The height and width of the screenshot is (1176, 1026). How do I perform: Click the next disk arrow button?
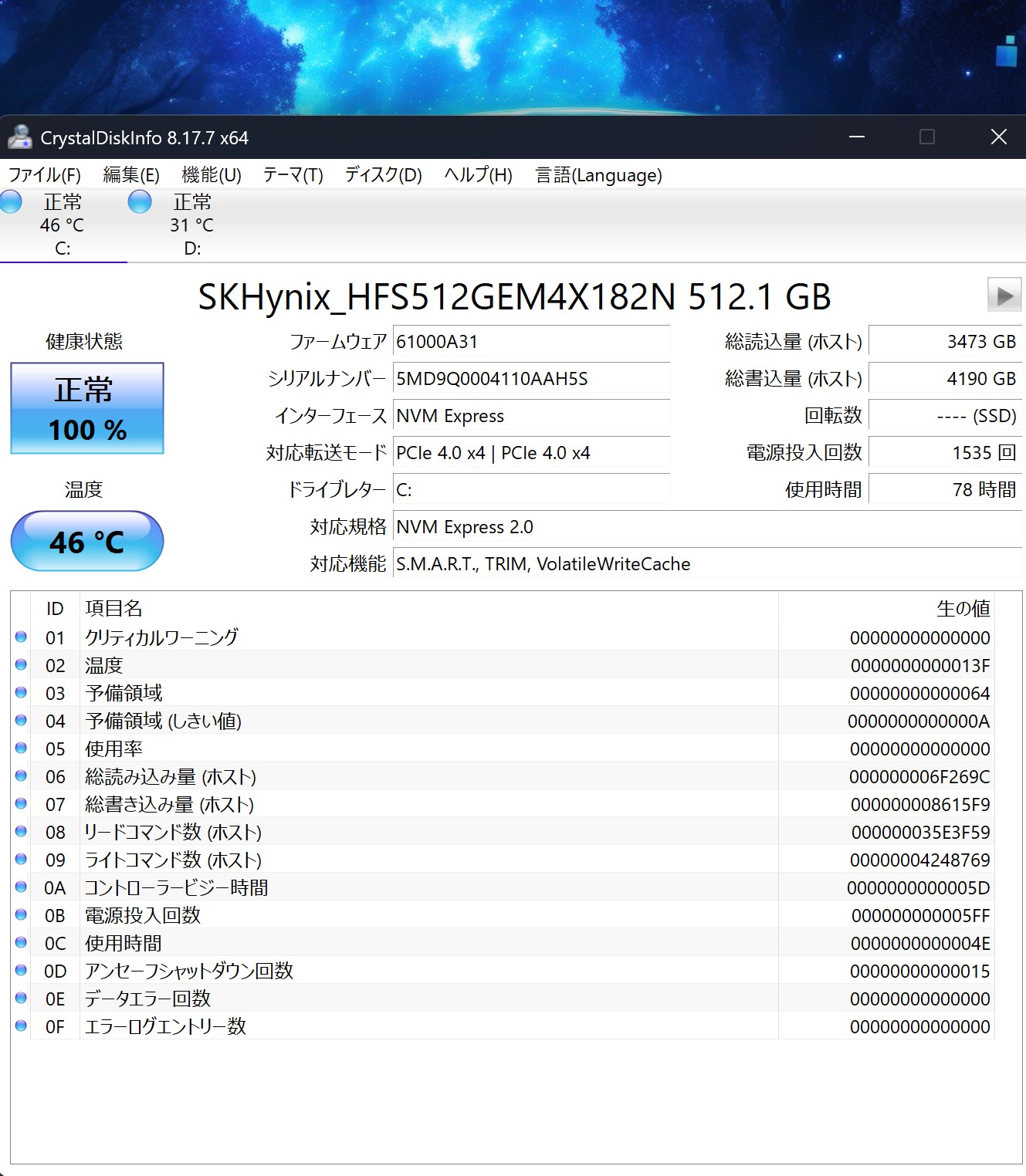[1004, 296]
